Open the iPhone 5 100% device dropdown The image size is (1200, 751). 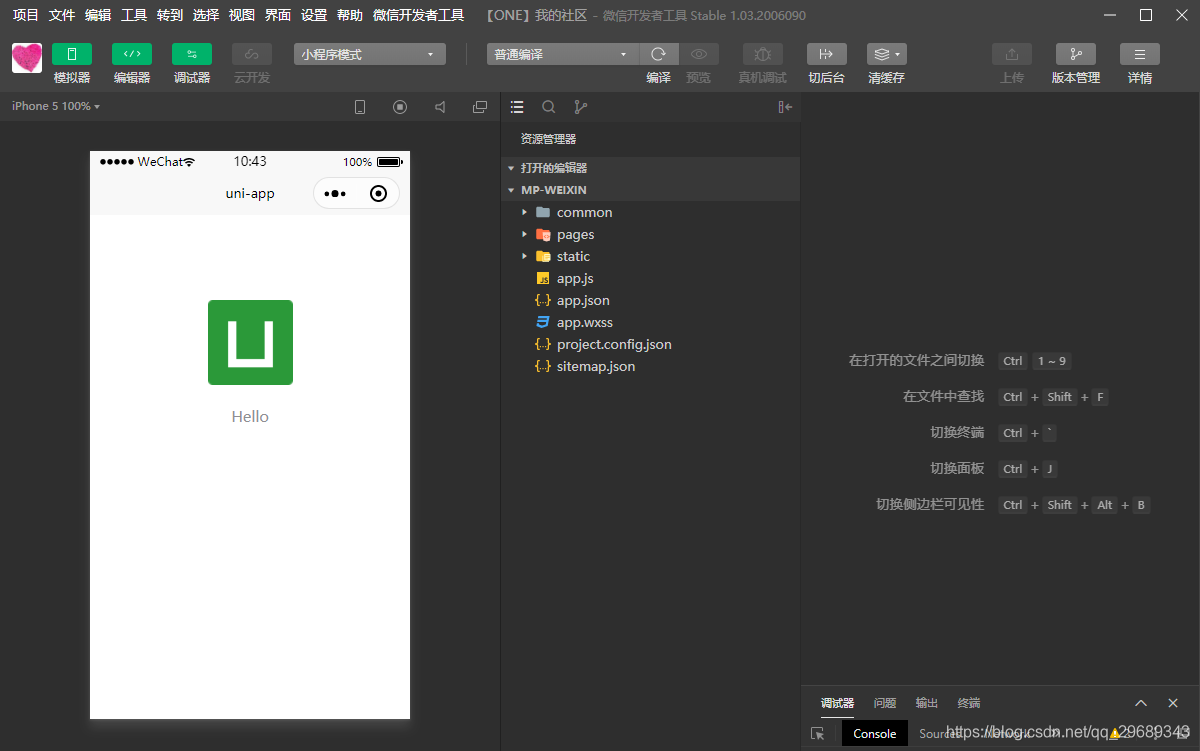coord(56,106)
